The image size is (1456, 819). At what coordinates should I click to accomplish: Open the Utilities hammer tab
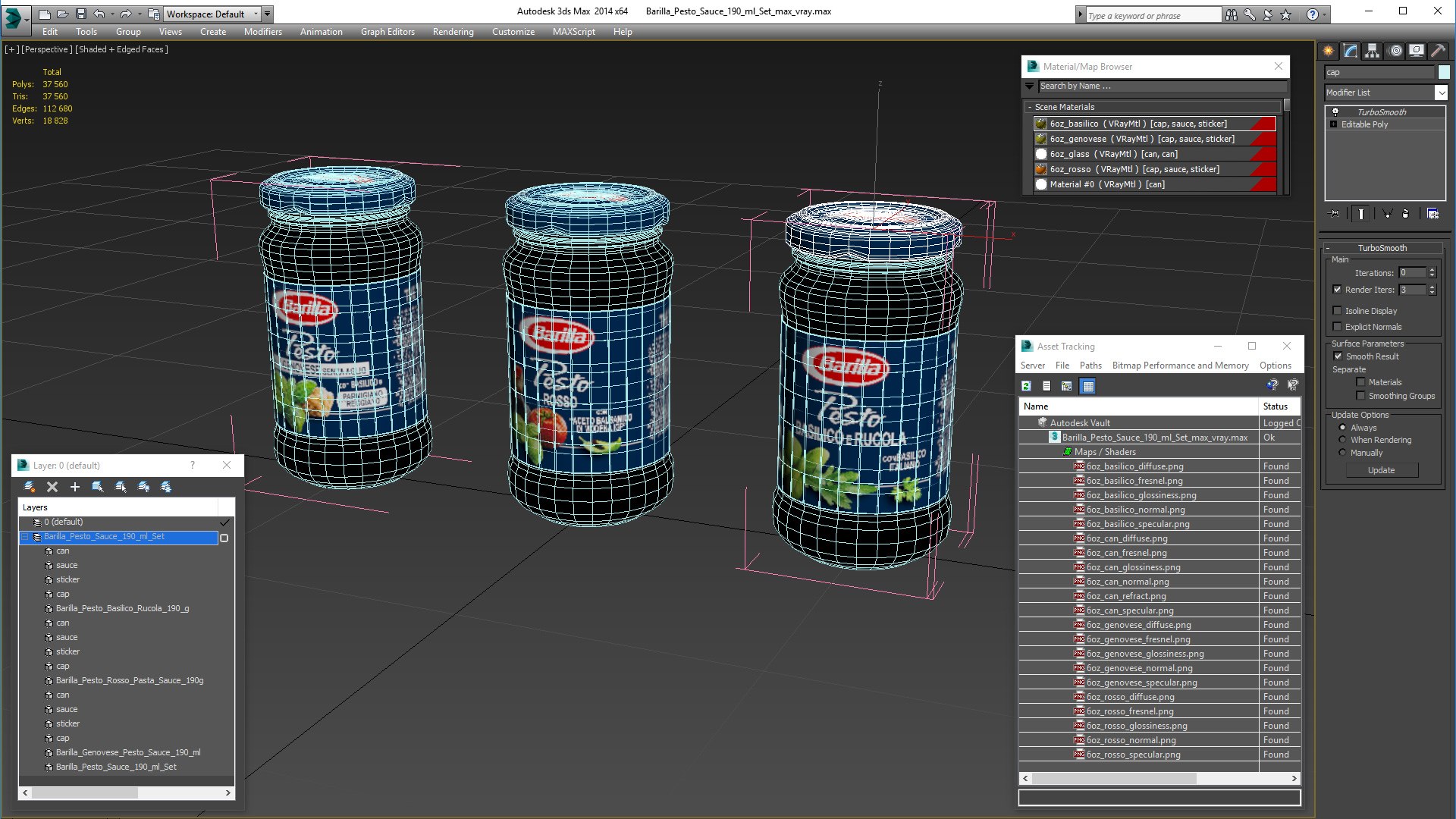(1439, 51)
